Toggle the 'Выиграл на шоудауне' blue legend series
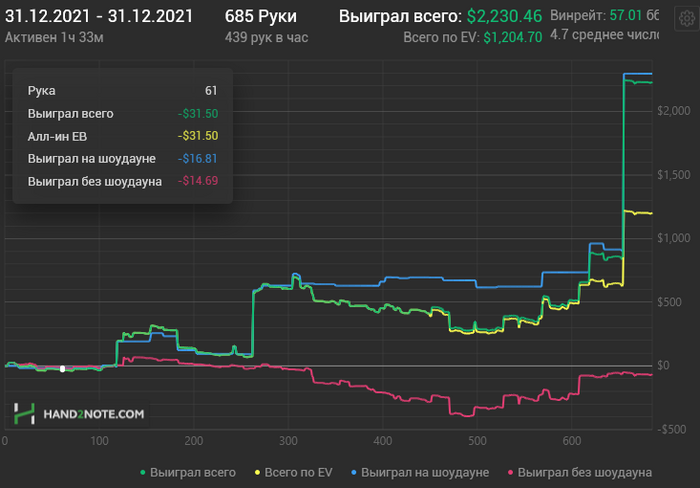 (x=420, y=472)
